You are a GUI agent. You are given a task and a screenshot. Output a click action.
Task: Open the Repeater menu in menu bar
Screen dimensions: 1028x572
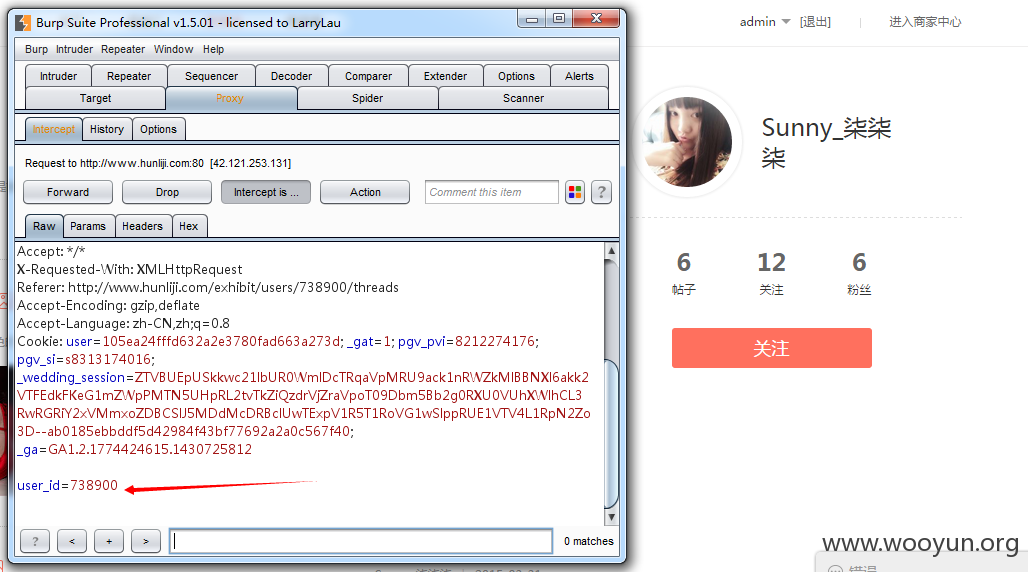(123, 49)
